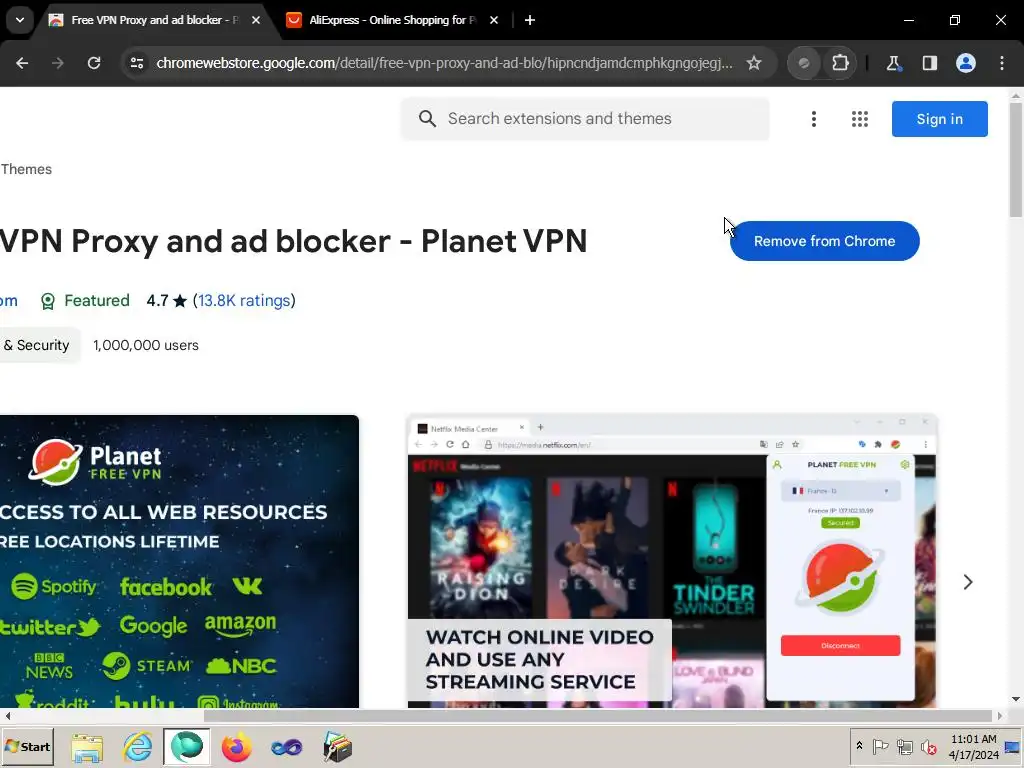View site information icon in address bar
Screen dimensions: 1024x768
point(137,63)
